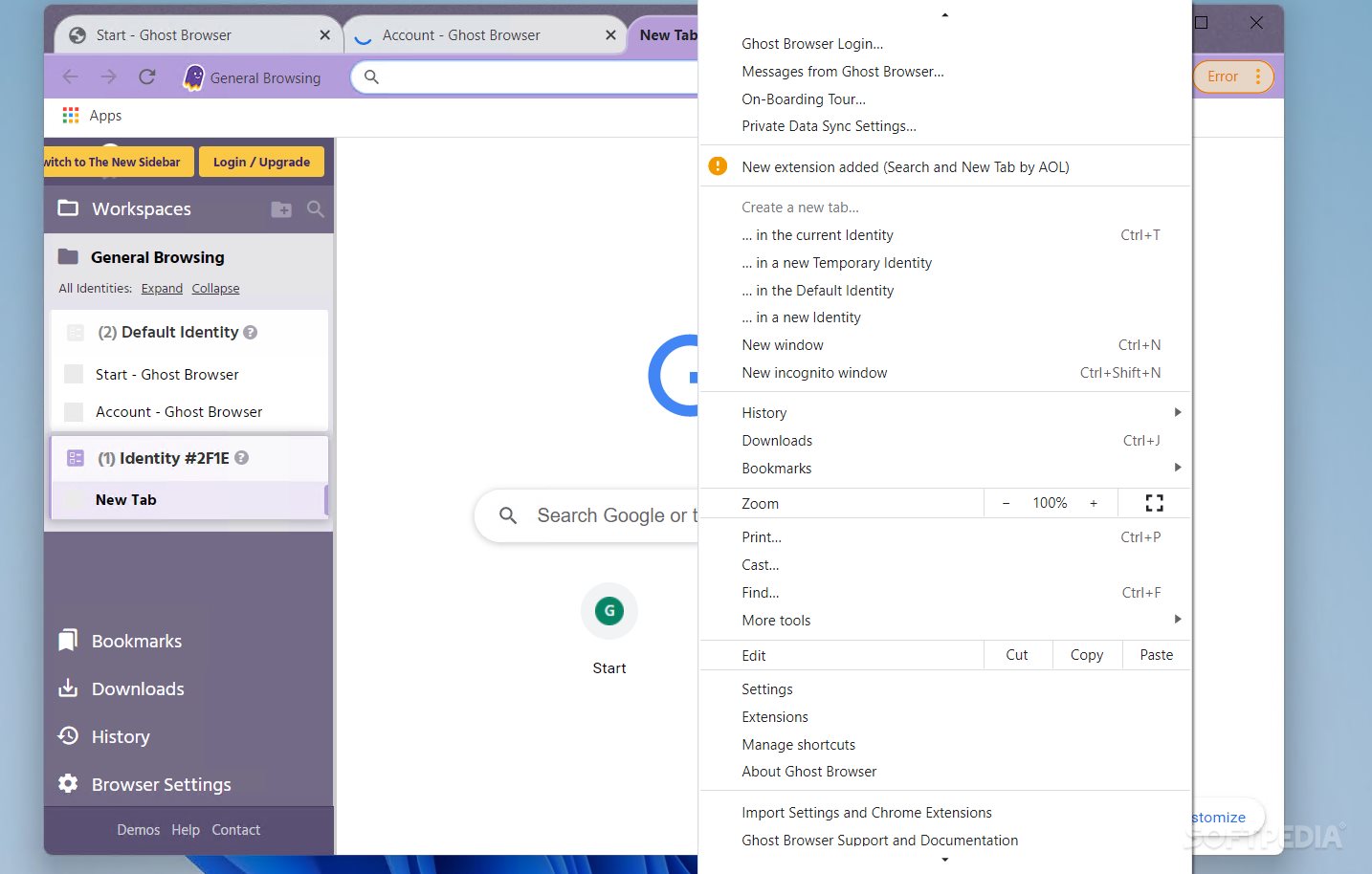Toggle checkbox next to New Tab entry
The width and height of the screenshot is (1372, 874).
[x=74, y=499]
